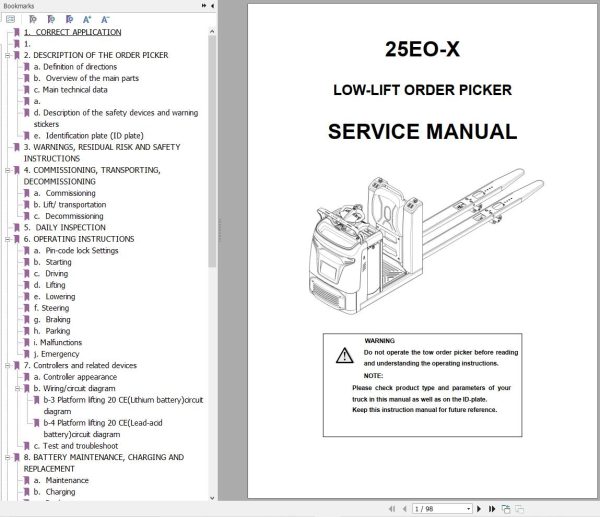This screenshot has width=600, height=517.
Task: Open bookmark d. Lifting
Action: (49, 285)
